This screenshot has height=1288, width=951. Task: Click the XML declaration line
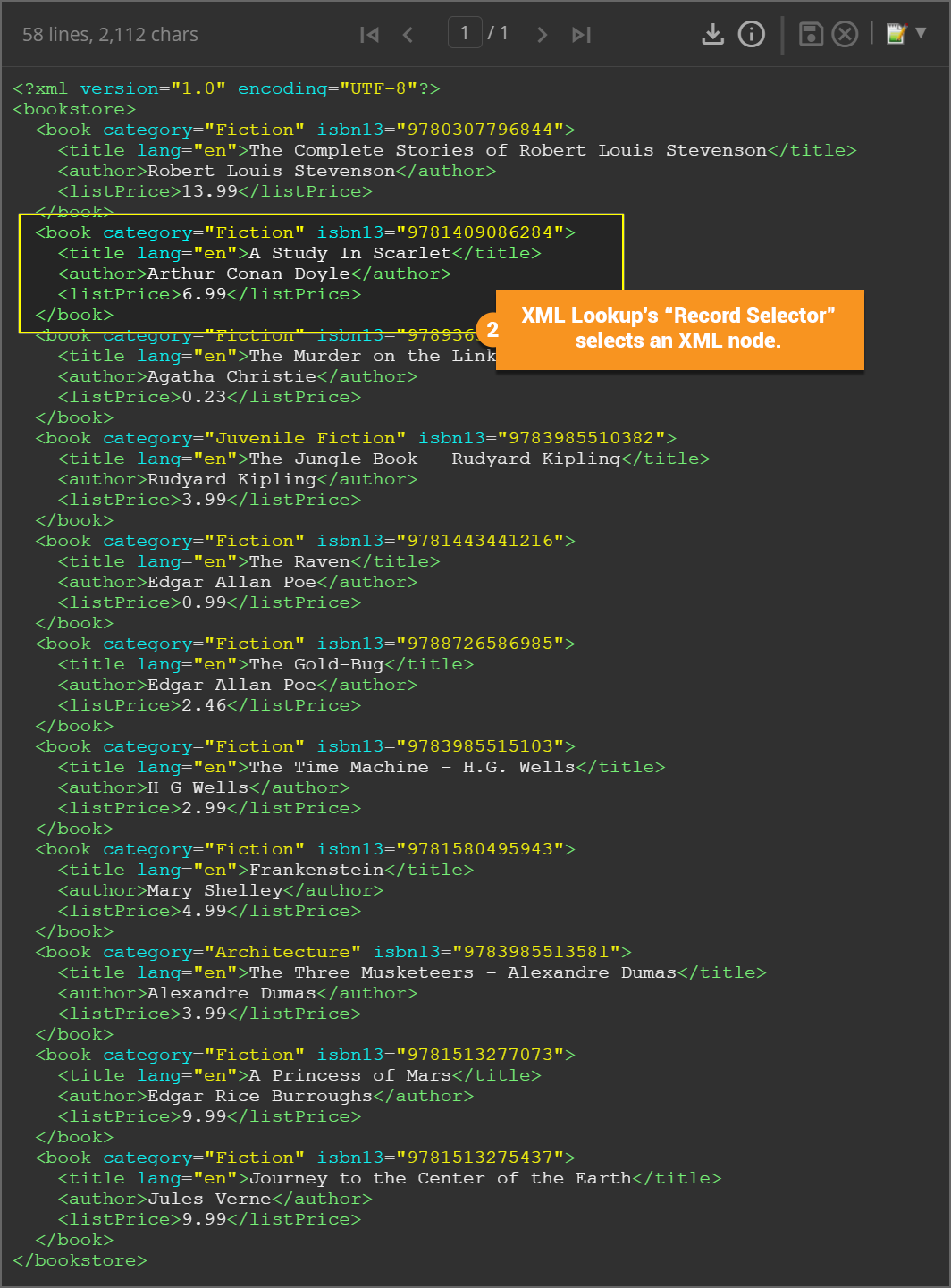(x=226, y=88)
